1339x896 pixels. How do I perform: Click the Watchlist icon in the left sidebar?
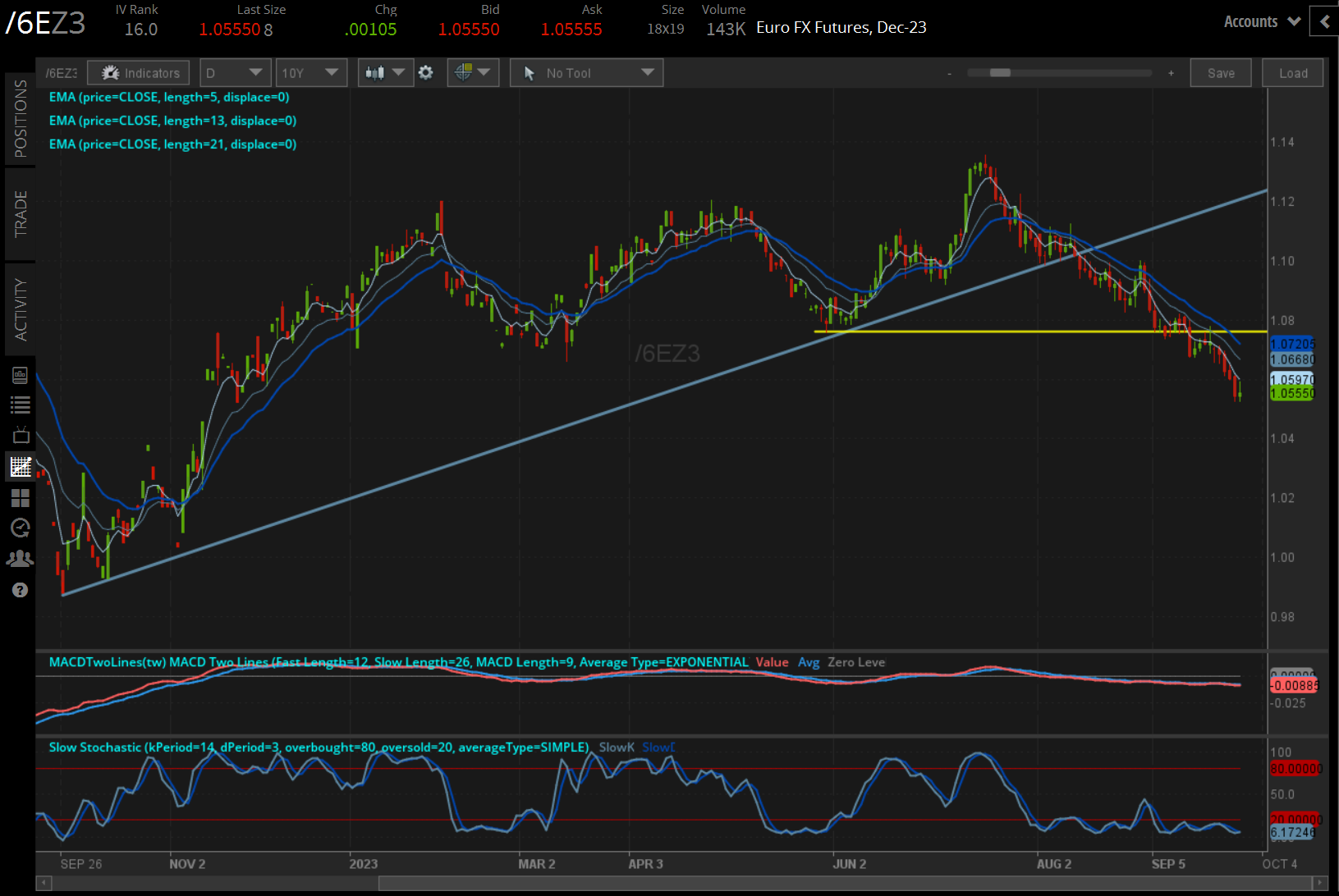pos(21,404)
